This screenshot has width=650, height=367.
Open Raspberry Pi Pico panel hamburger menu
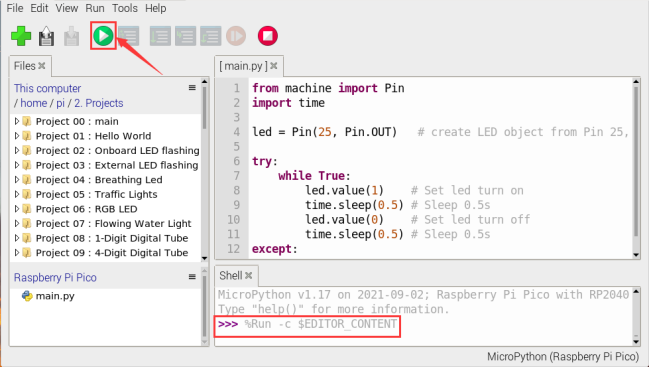[x=192, y=277]
